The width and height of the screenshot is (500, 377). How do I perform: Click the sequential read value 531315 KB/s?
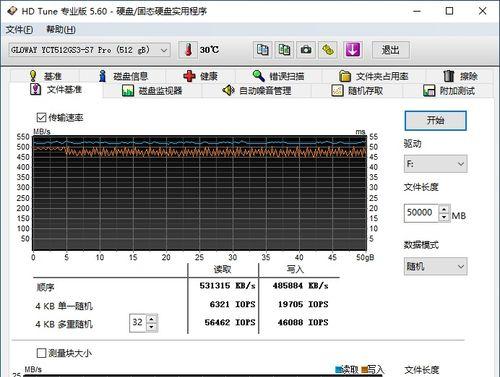click(227, 286)
